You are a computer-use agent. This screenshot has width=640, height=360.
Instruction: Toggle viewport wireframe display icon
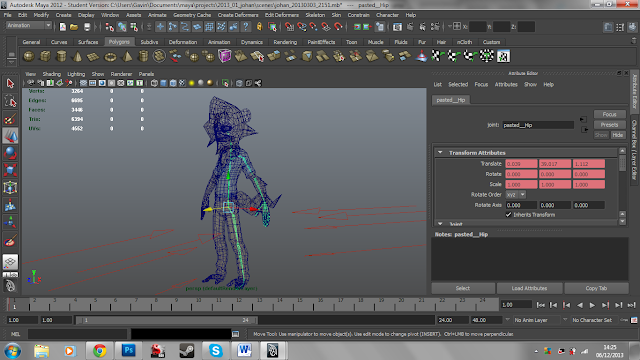click(x=154, y=83)
